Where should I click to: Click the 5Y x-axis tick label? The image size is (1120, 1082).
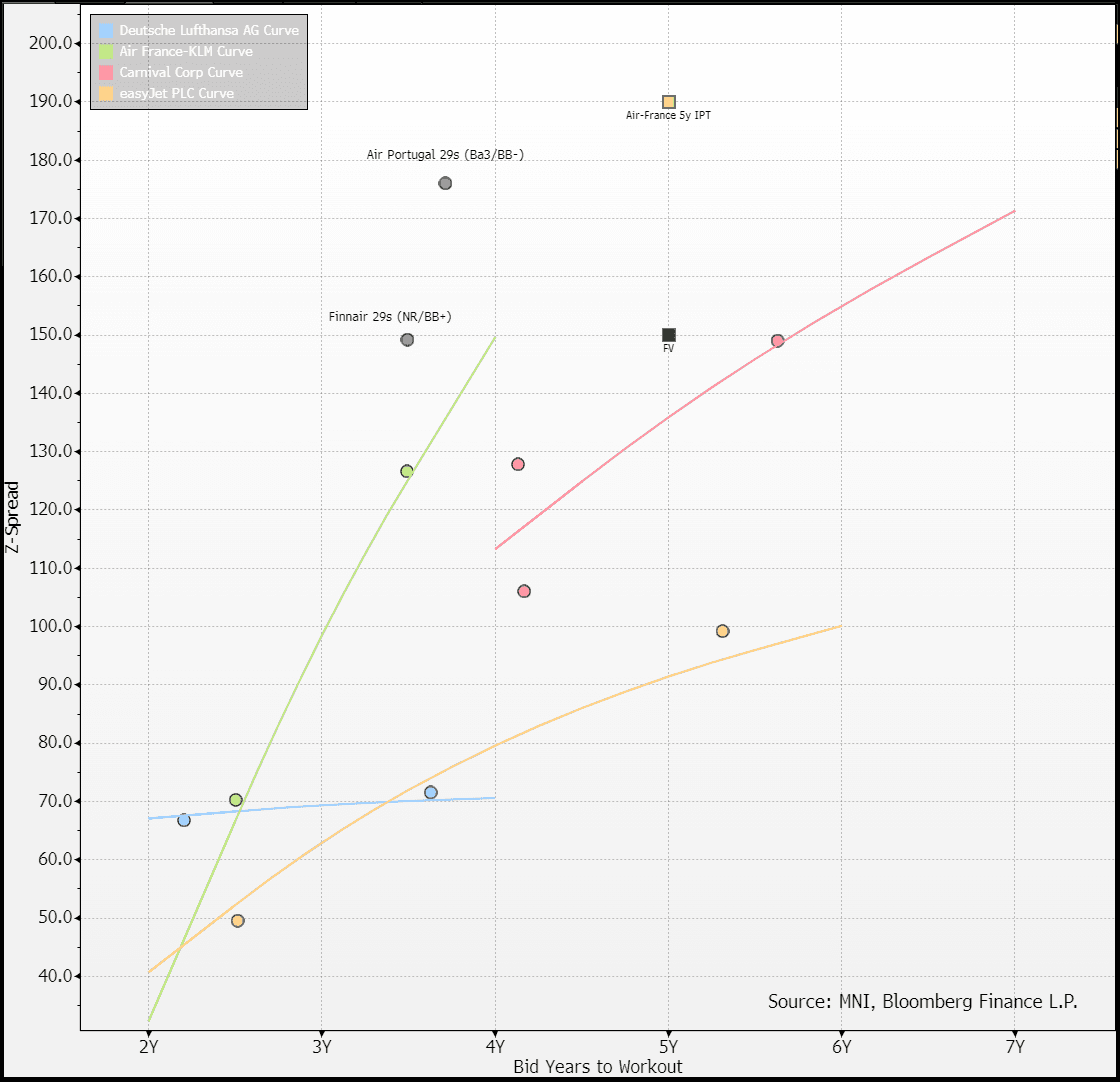pyautogui.click(x=669, y=1047)
